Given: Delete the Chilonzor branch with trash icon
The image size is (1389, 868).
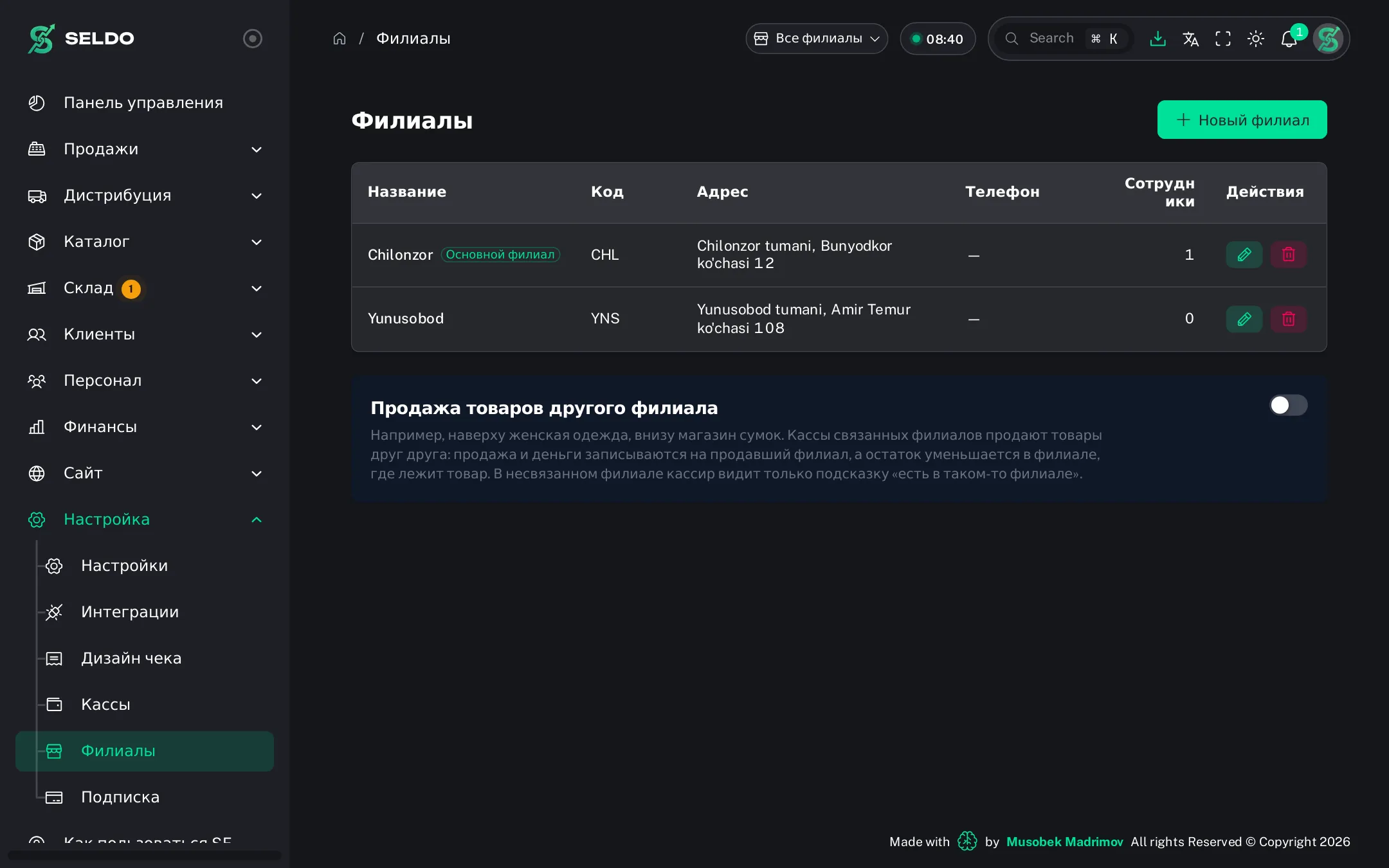Looking at the screenshot, I should tap(1288, 255).
